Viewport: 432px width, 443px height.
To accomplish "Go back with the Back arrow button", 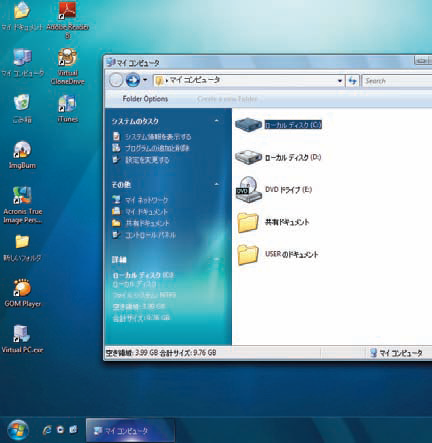I will click(x=116, y=80).
